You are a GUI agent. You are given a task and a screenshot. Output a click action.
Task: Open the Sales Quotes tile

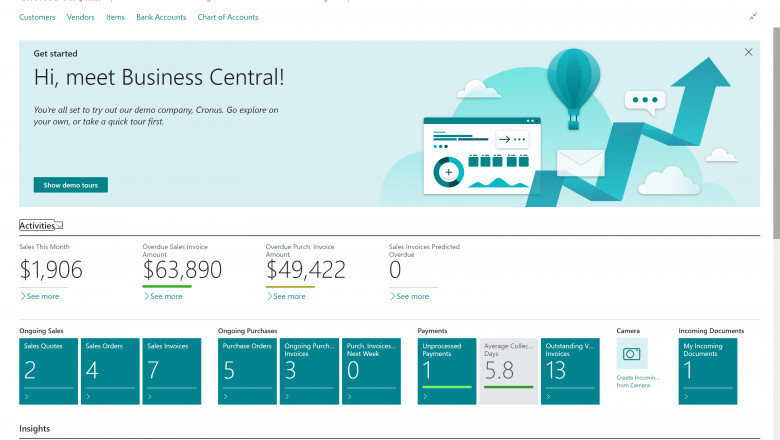click(x=48, y=371)
